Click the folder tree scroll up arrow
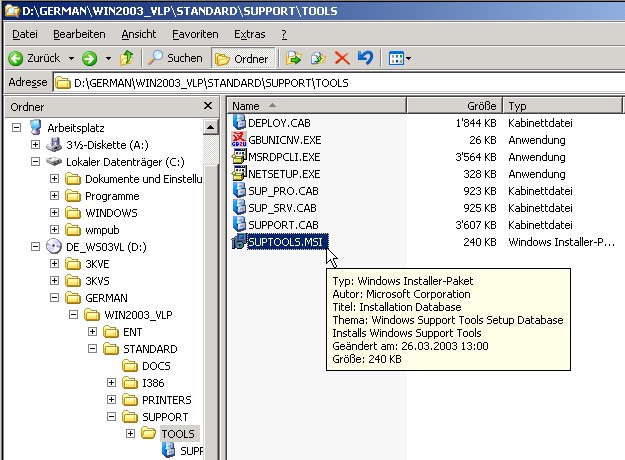The width and height of the screenshot is (625, 460). (210, 128)
